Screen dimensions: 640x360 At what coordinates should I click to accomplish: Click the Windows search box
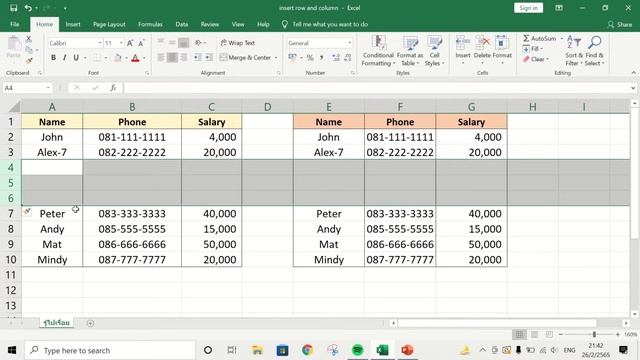110,350
